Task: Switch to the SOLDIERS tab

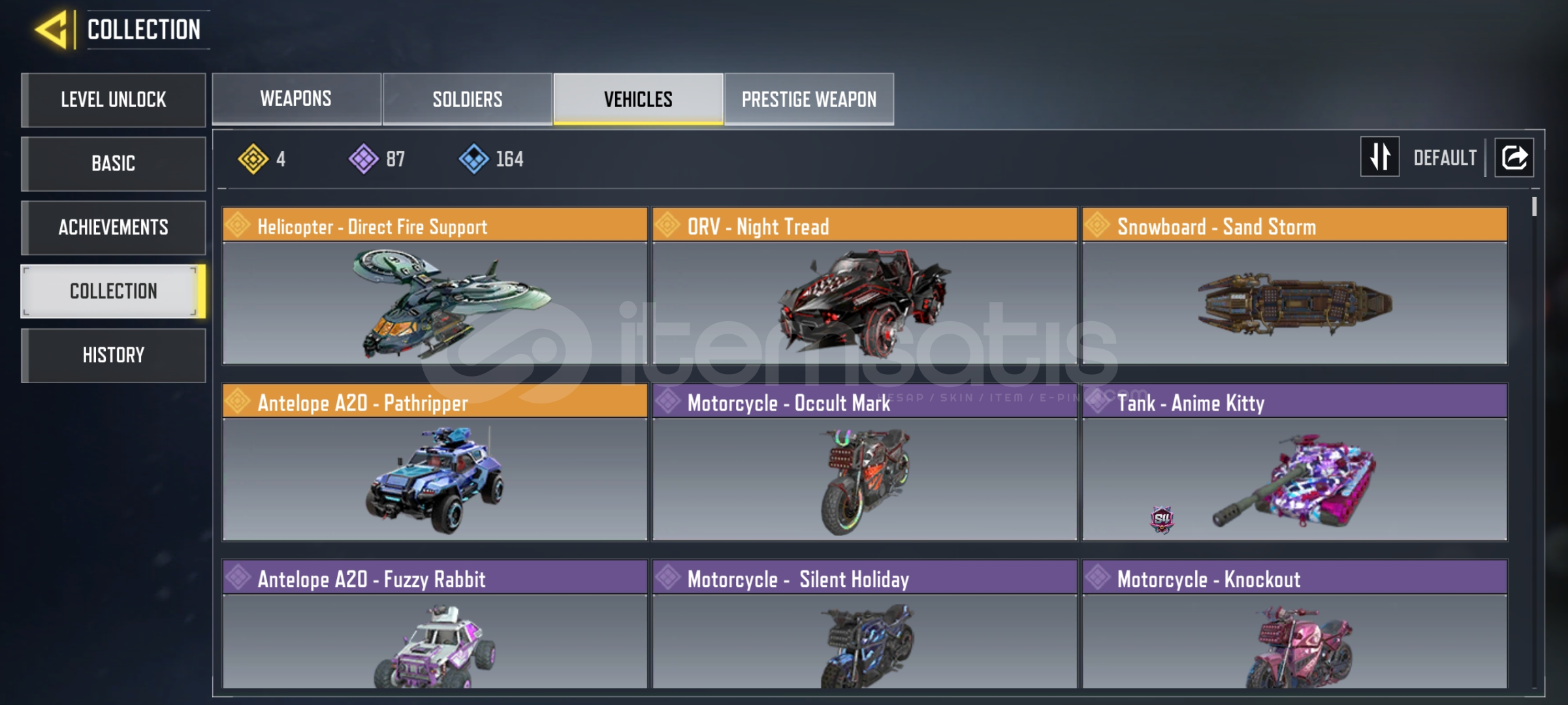Action: 468,99
